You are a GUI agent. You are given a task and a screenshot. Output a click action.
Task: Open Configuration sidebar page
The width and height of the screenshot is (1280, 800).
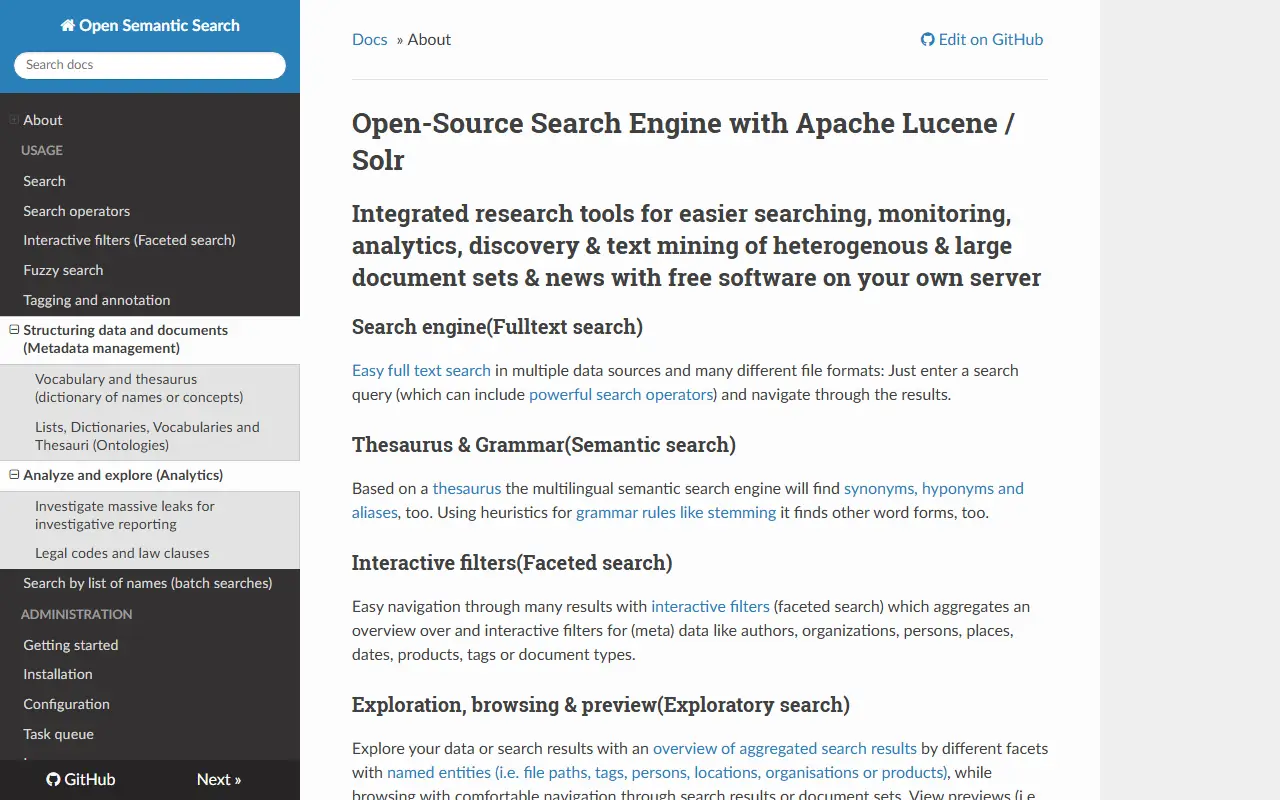click(x=67, y=704)
